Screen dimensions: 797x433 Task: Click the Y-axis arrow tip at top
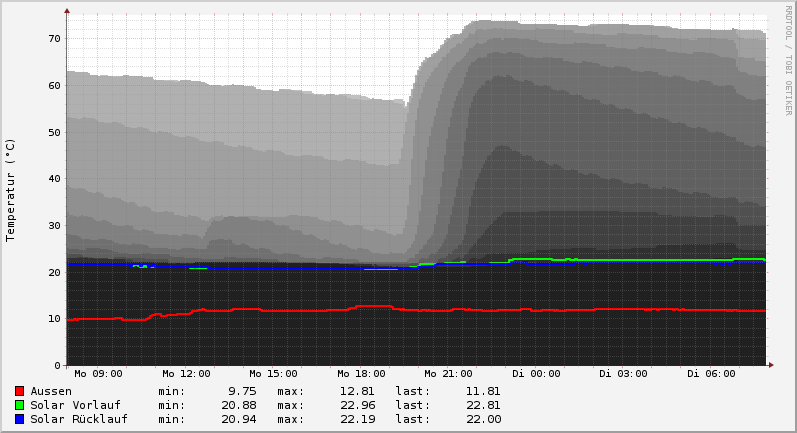point(67,11)
